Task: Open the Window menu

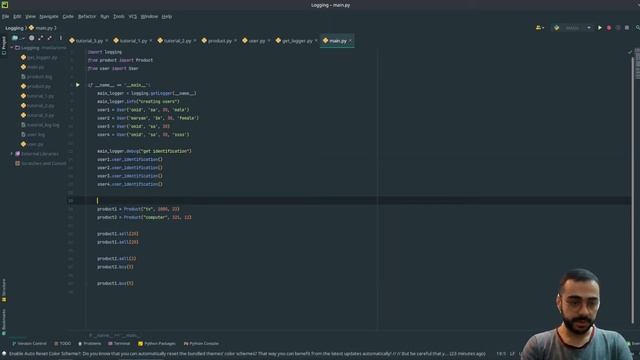Action: pyautogui.click(x=149, y=16)
